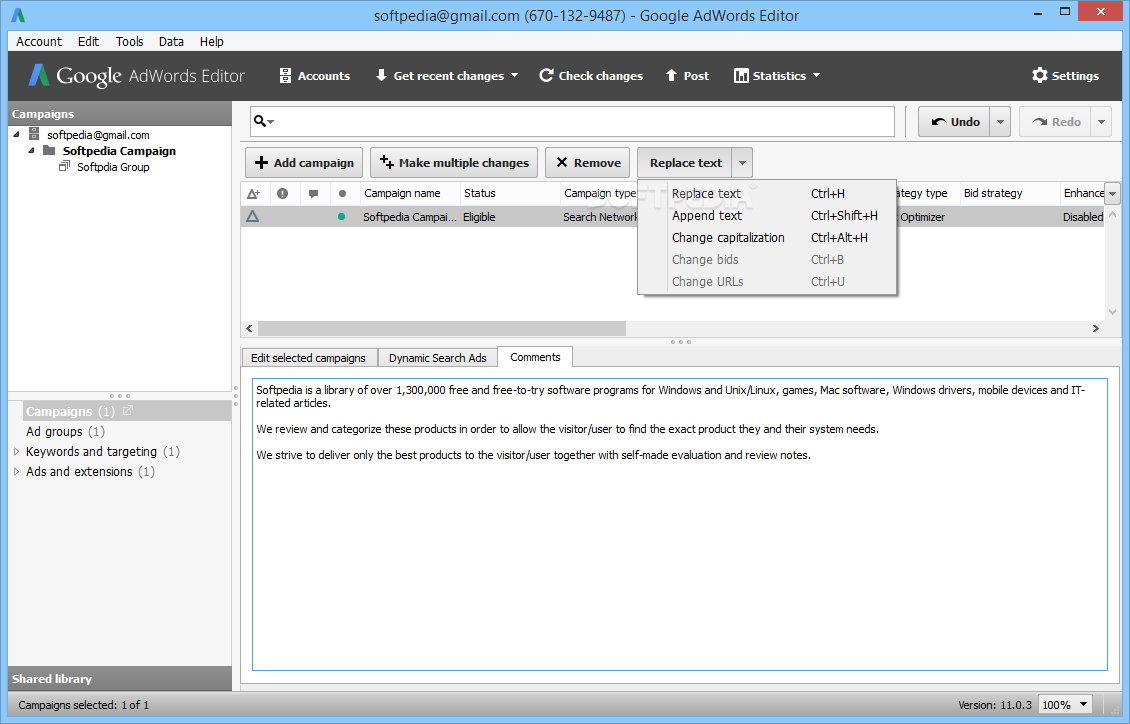Click the Campaign name column header
The image size is (1130, 724).
point(409,193)
